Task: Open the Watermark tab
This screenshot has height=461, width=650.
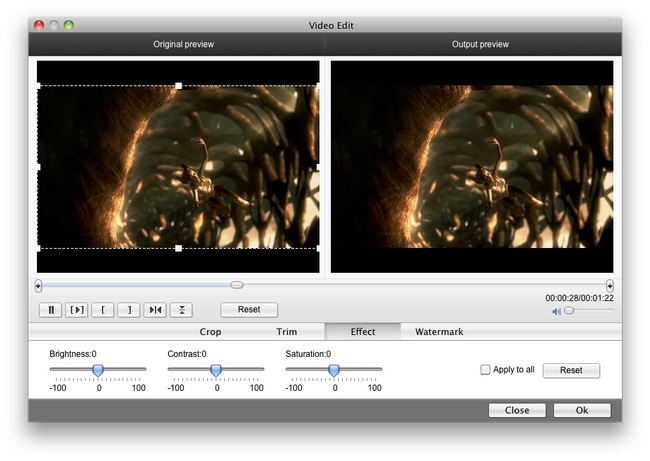Action: (x=439, y=332)
